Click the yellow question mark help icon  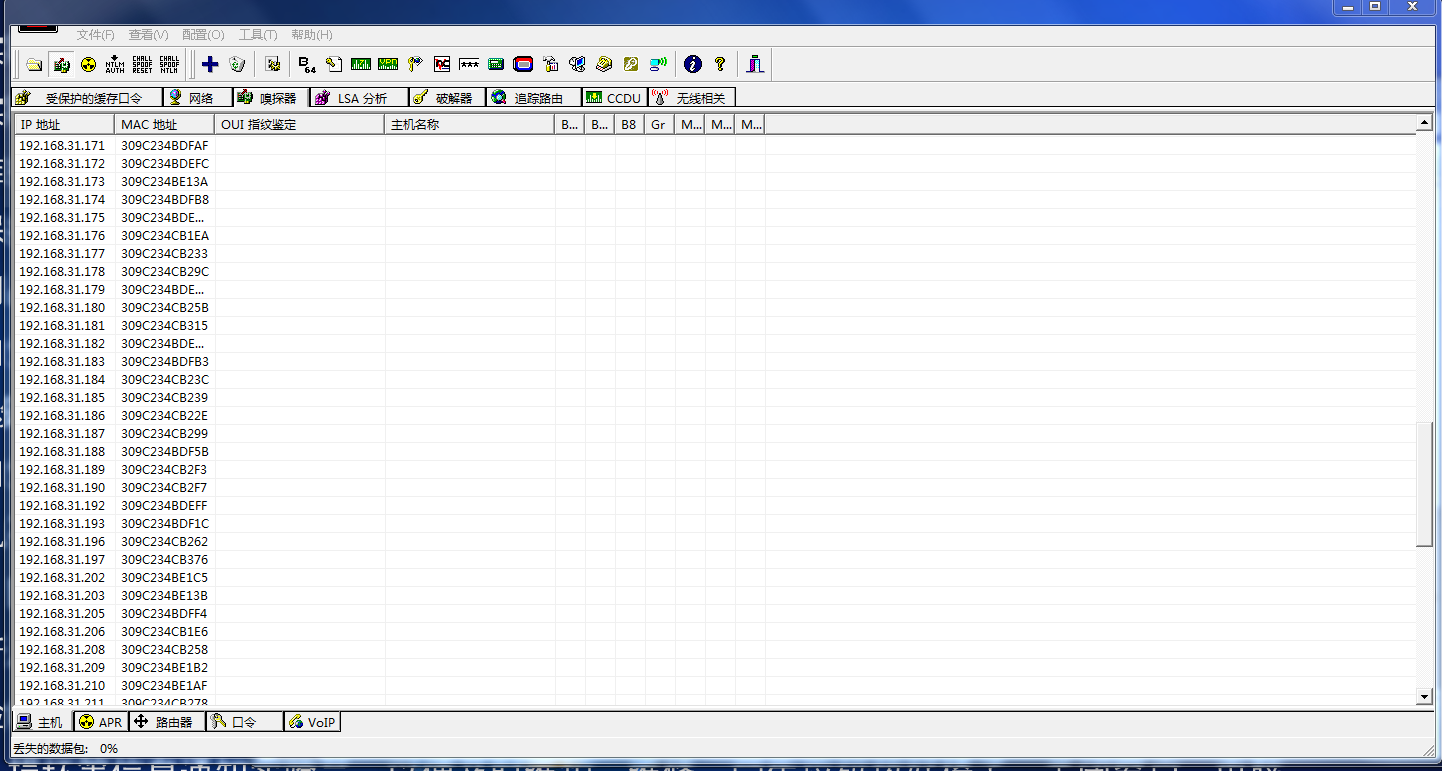(720, 65)
